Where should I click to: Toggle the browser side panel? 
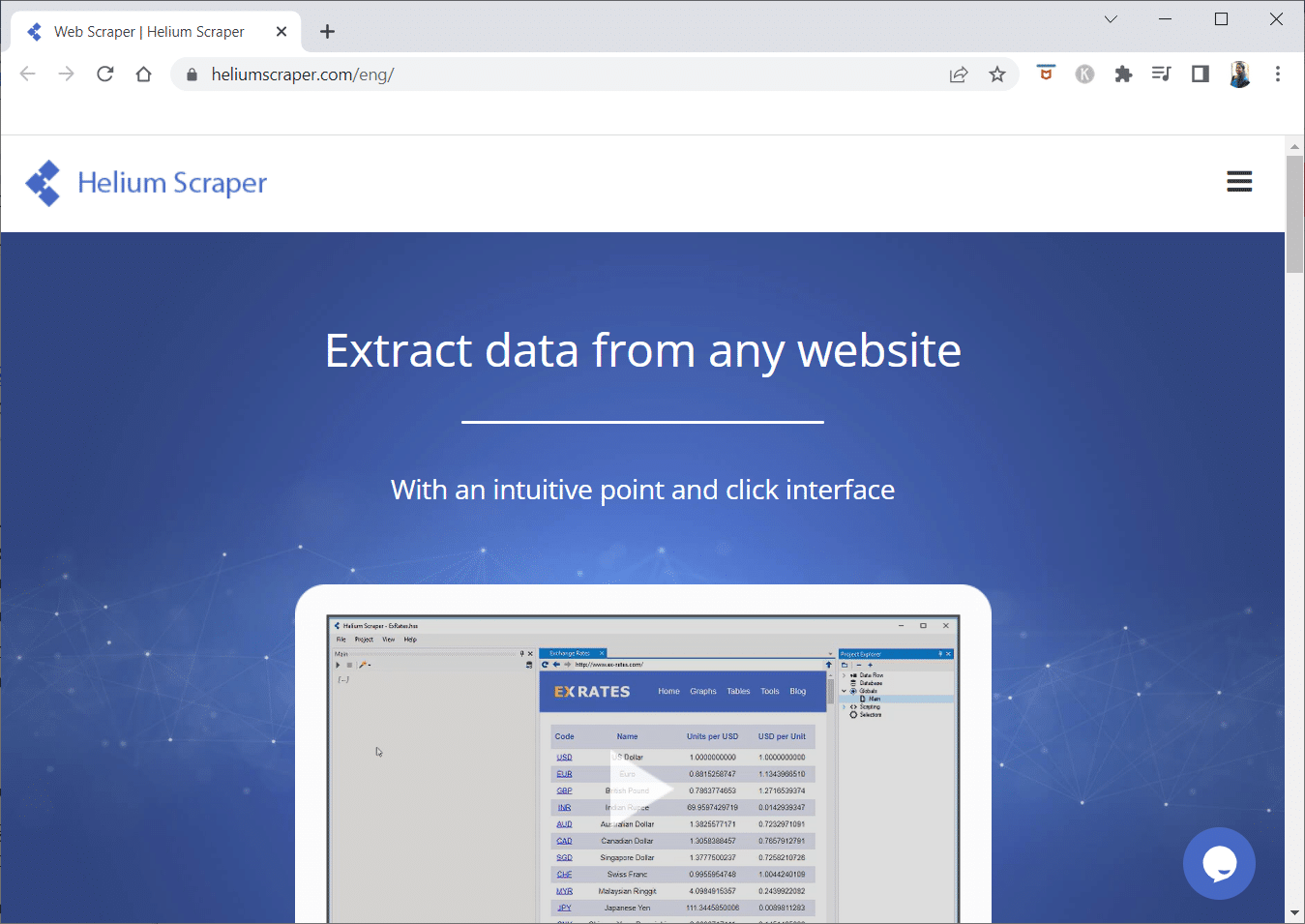[x=1201, y=75]
